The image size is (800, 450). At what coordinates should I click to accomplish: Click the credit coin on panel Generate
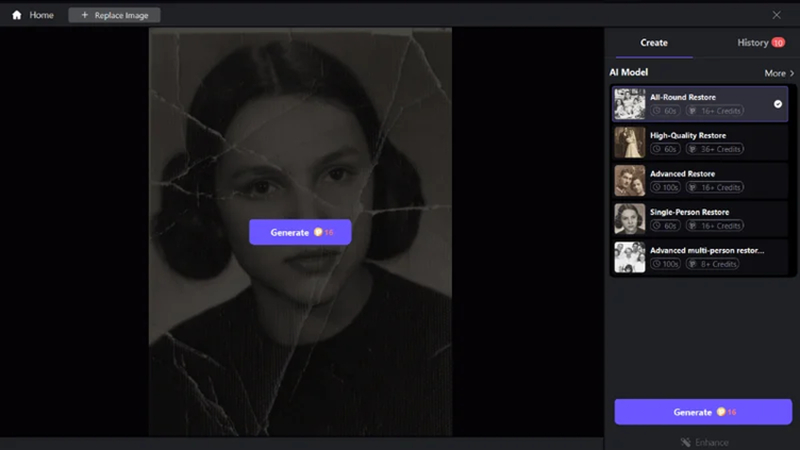721,412
